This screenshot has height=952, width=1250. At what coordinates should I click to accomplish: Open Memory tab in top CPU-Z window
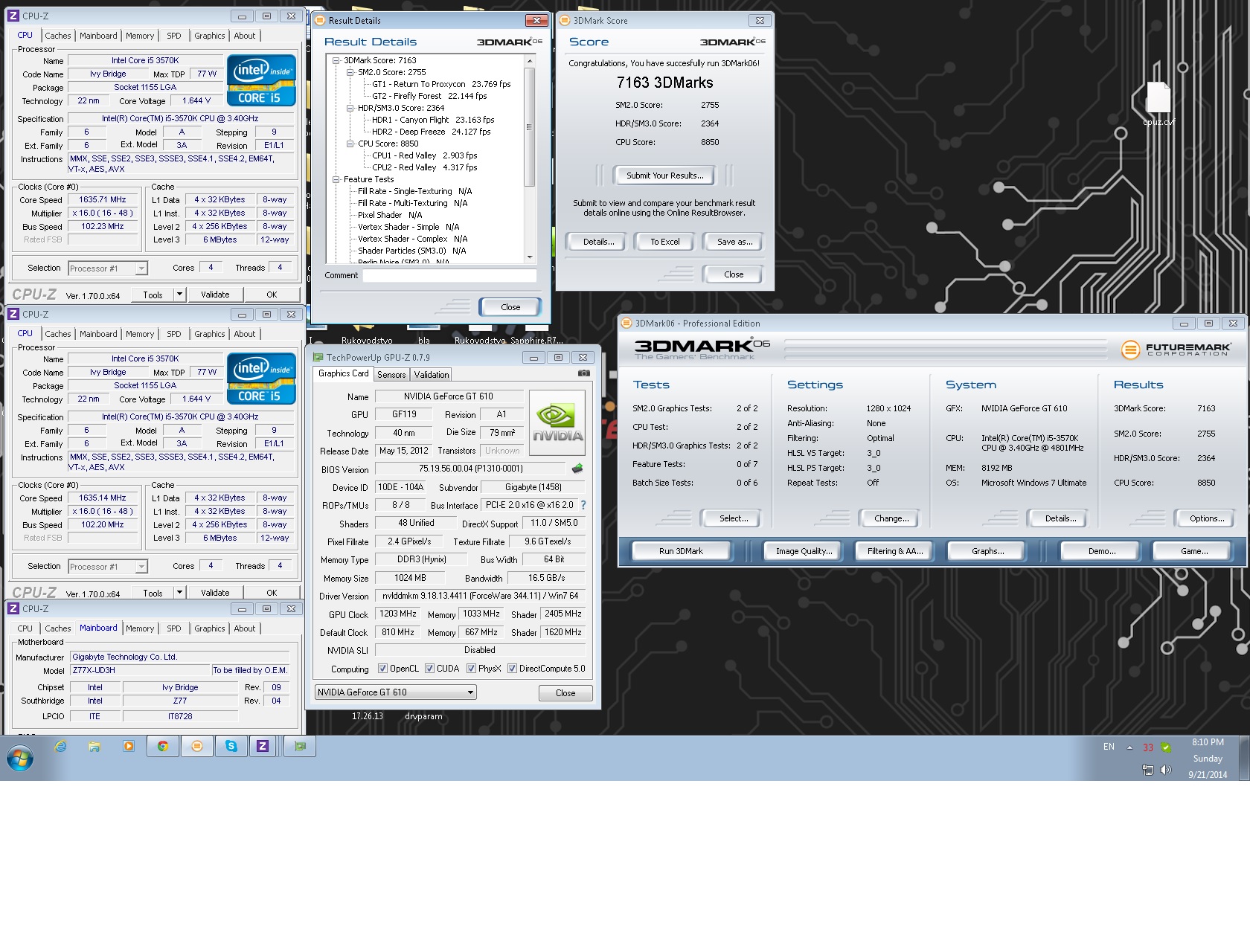pyautogui.click(x=140, y=36)
